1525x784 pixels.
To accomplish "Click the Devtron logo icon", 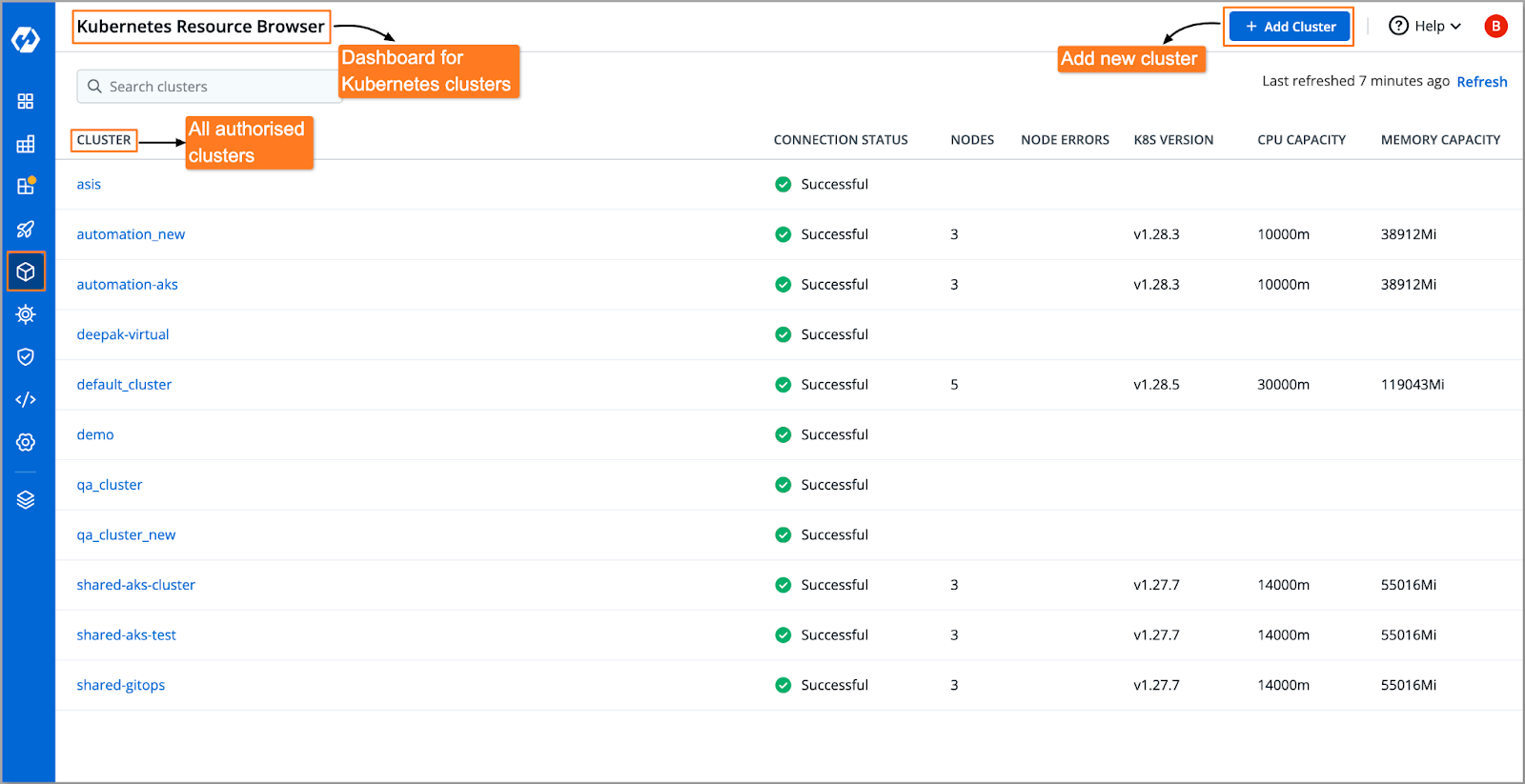I will click(x=26, y=40).
